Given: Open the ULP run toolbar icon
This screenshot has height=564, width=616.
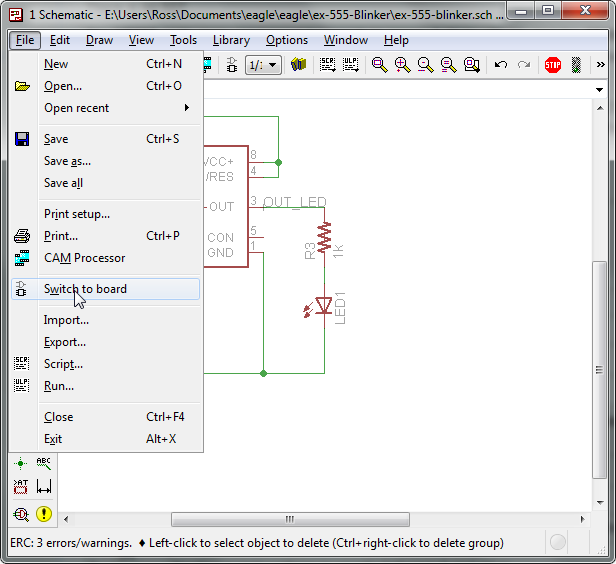Looking at the screenshot, I should pos(350,65).
